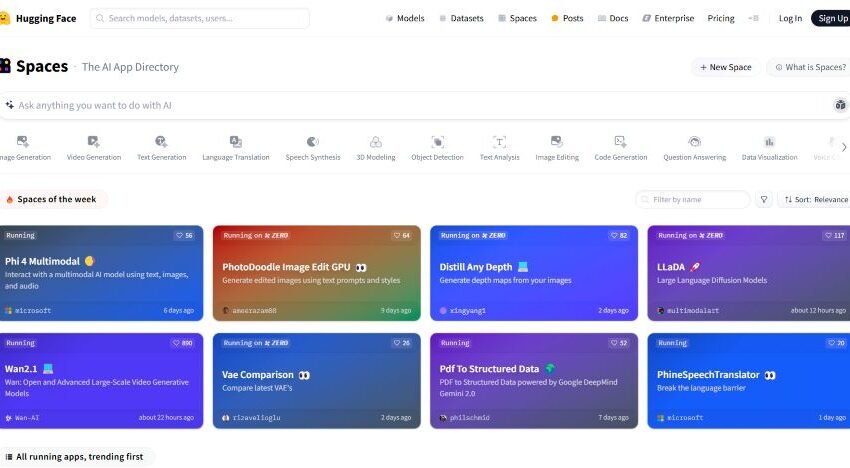Click the New Space button
The height and width of the screenshot is (468, 850).
pyautogui.click(x=725, y=67)
